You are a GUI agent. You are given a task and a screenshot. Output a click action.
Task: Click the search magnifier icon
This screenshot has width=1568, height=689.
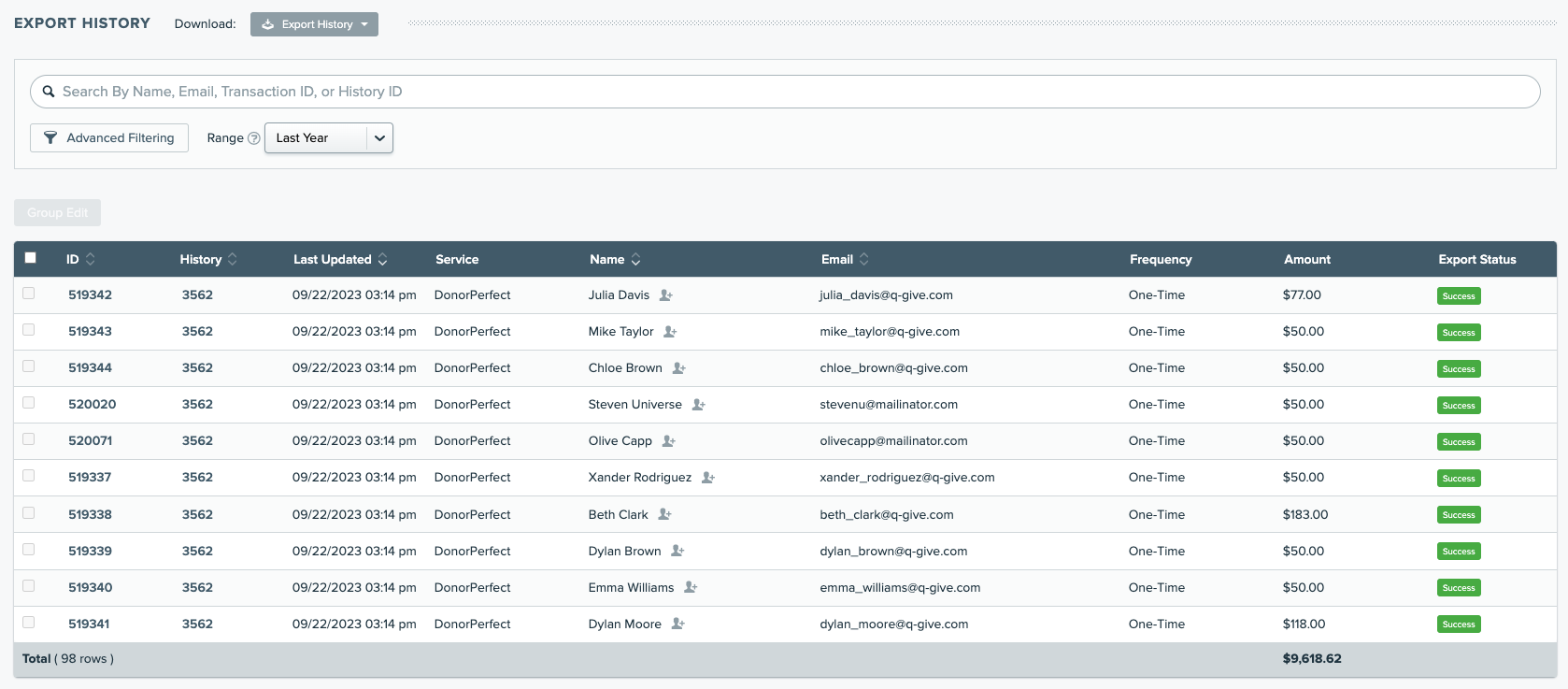[x=49, y=92]
